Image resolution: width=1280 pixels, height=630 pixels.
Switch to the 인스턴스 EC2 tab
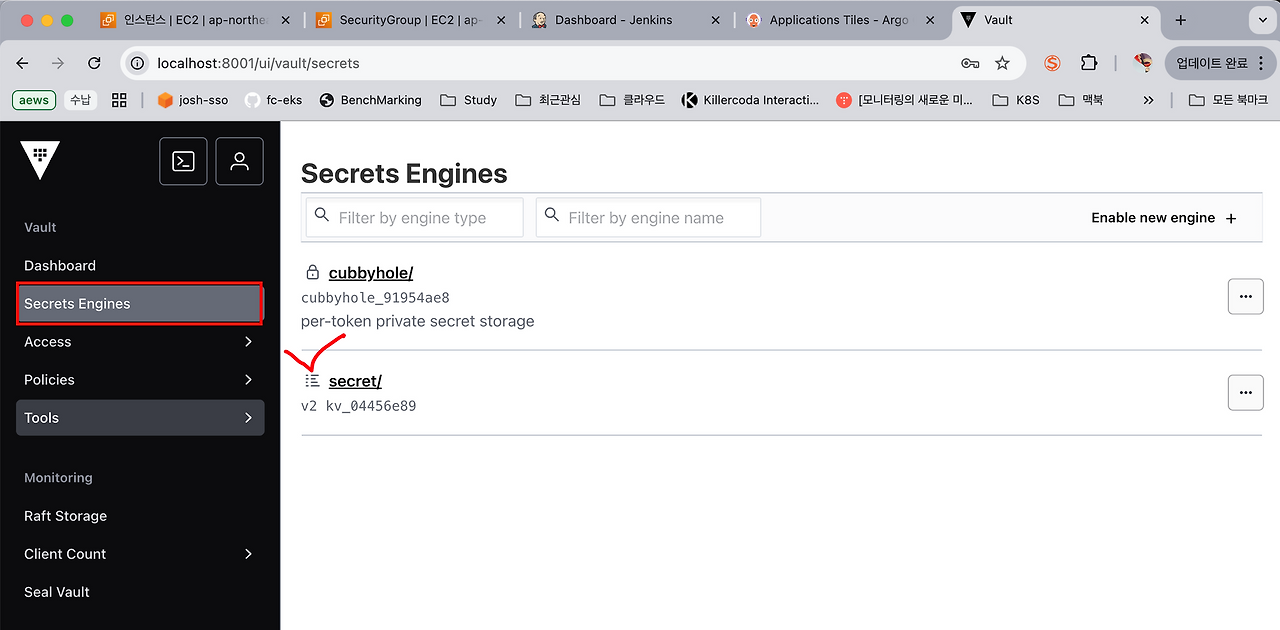pyautogui.click(x=196, y=20)
